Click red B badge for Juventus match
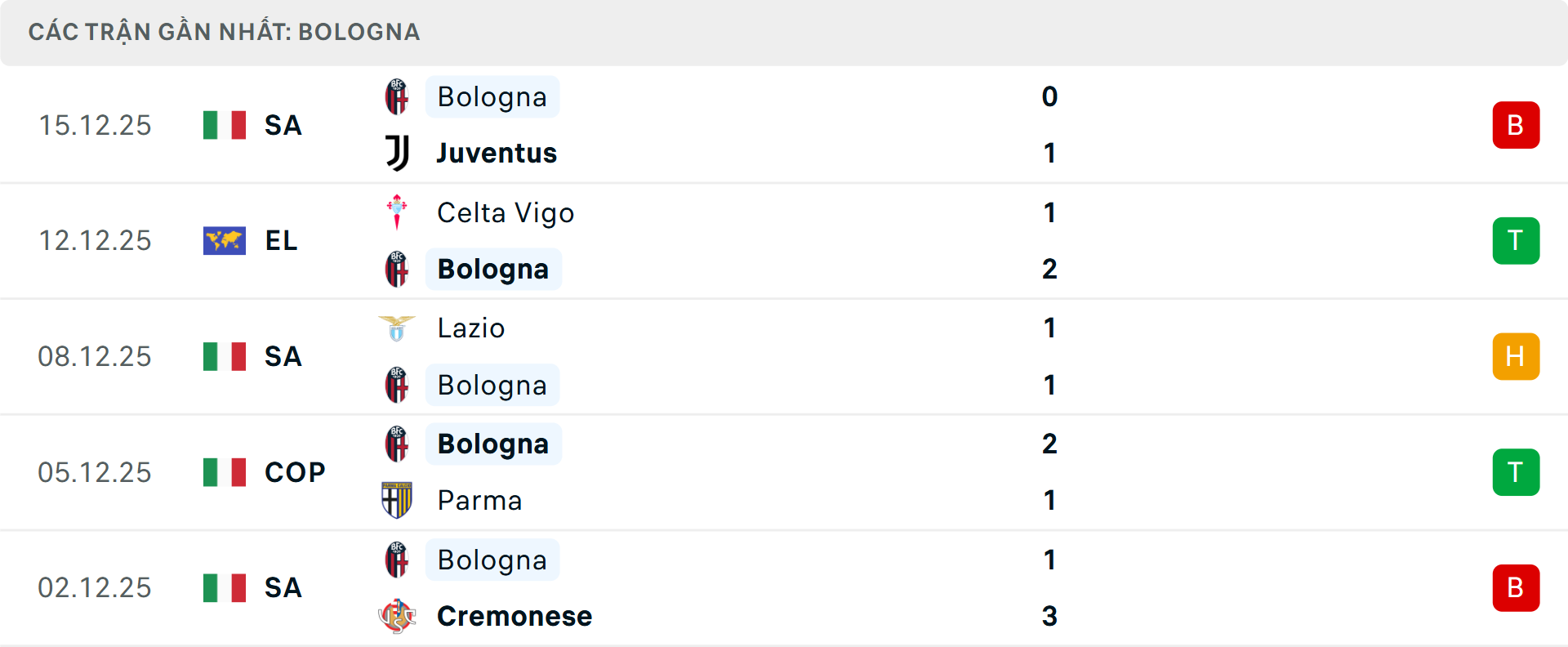Image resolution: width=1568 pixels, height=647 pixels. tap(1516, 125)
